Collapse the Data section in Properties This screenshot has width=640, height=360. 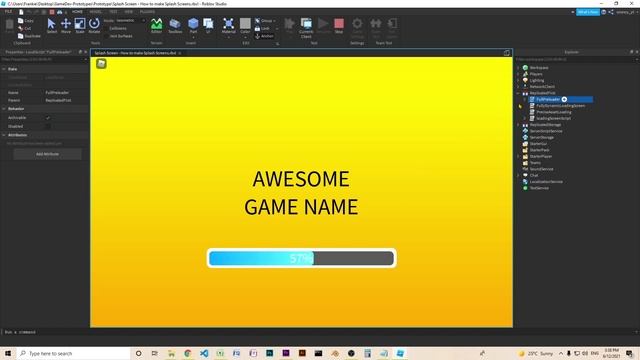pos(4,69)
